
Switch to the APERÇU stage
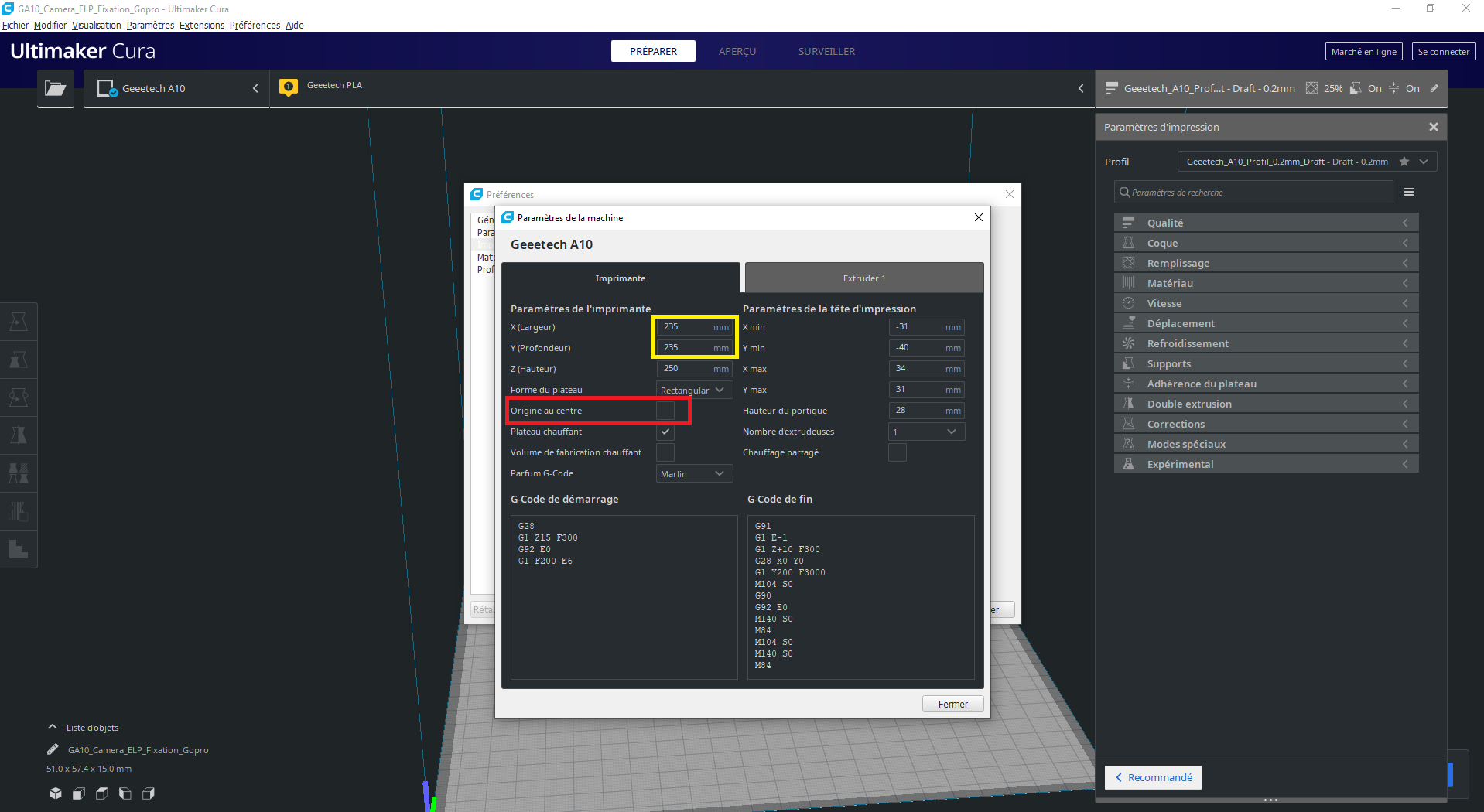737,51
